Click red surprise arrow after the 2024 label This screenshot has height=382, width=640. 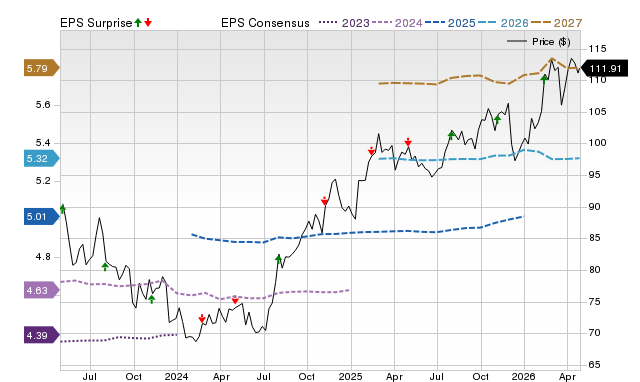pos(202,318)
